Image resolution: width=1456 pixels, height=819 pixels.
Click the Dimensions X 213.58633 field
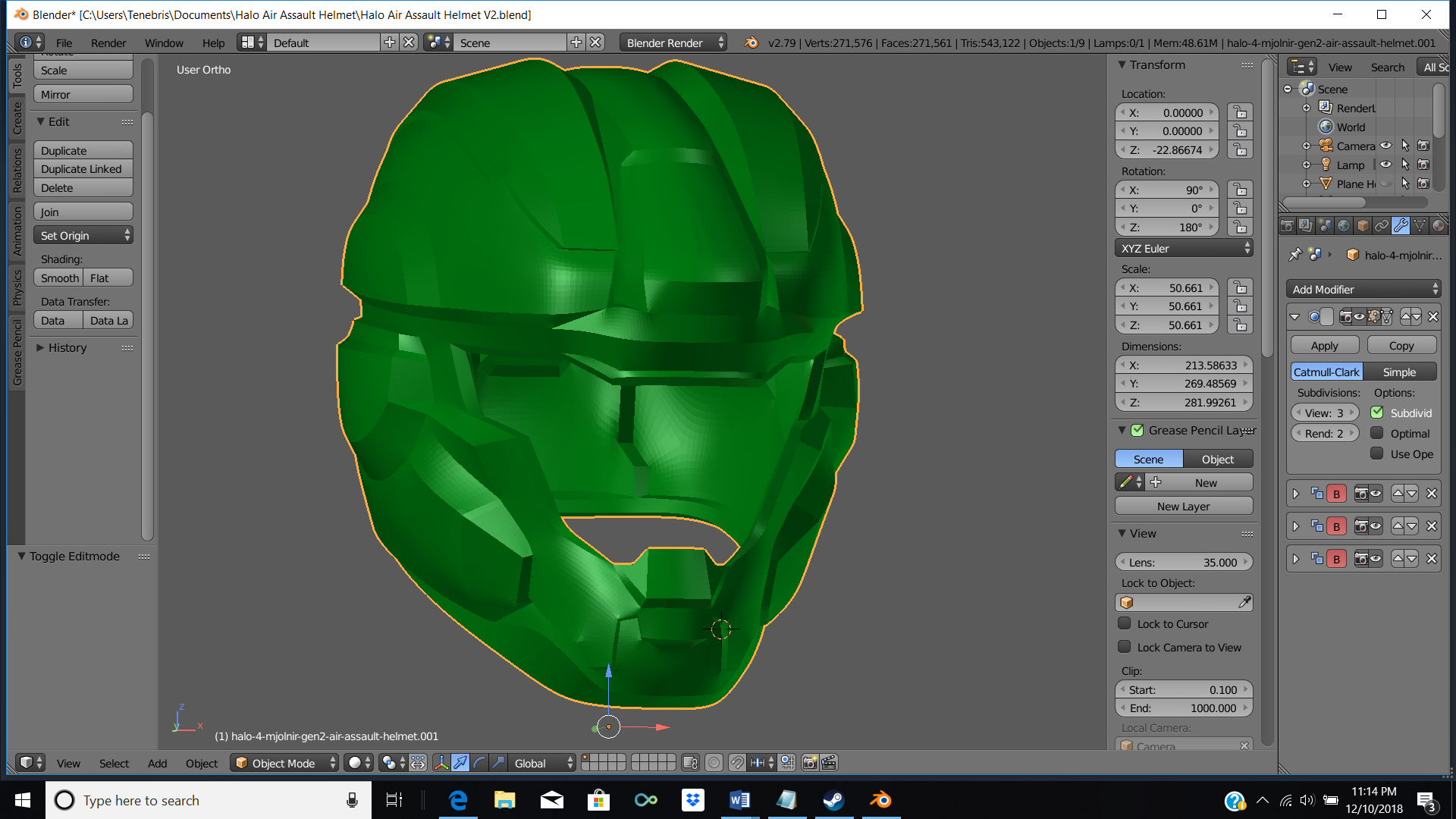pos(1184,365)
